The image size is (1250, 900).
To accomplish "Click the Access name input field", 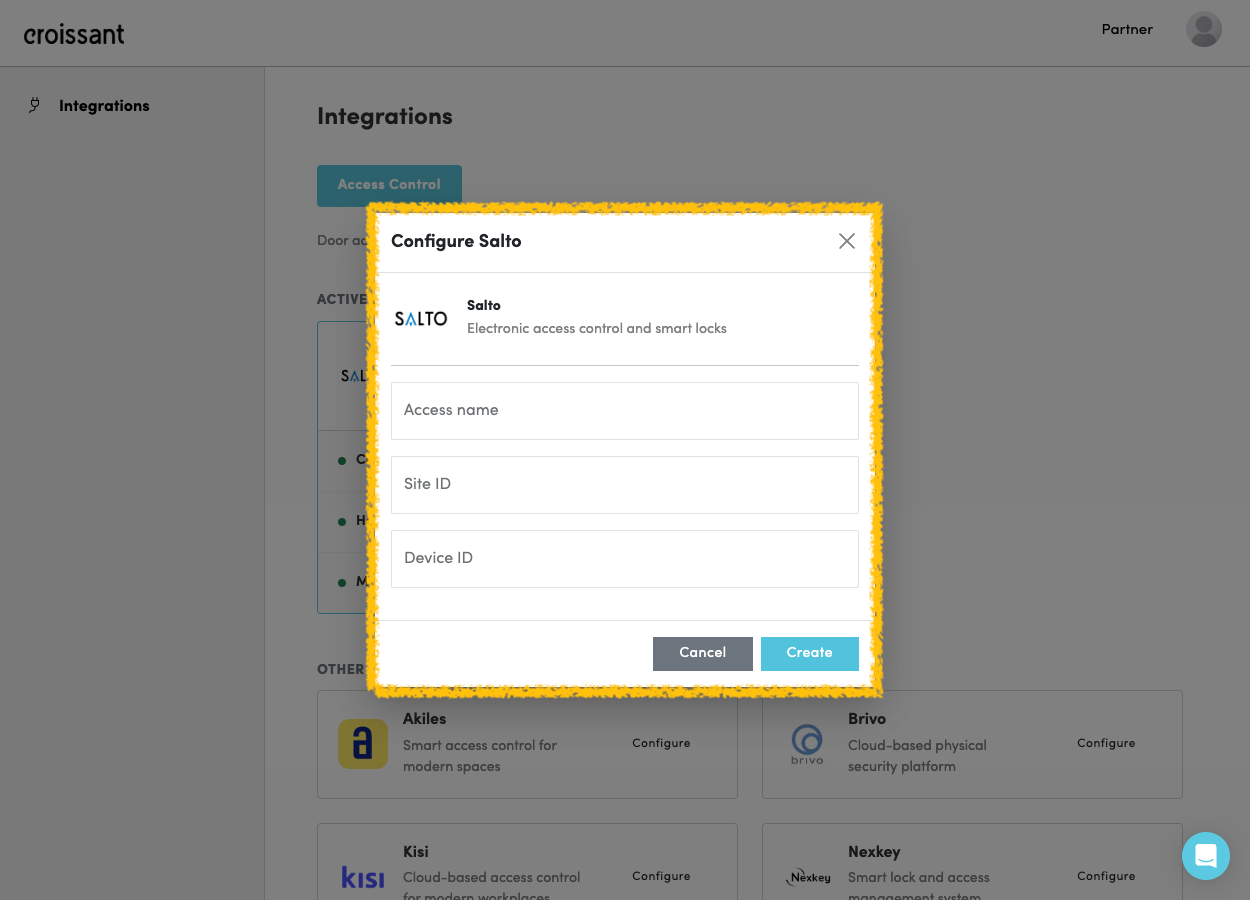I will (624, 410).
